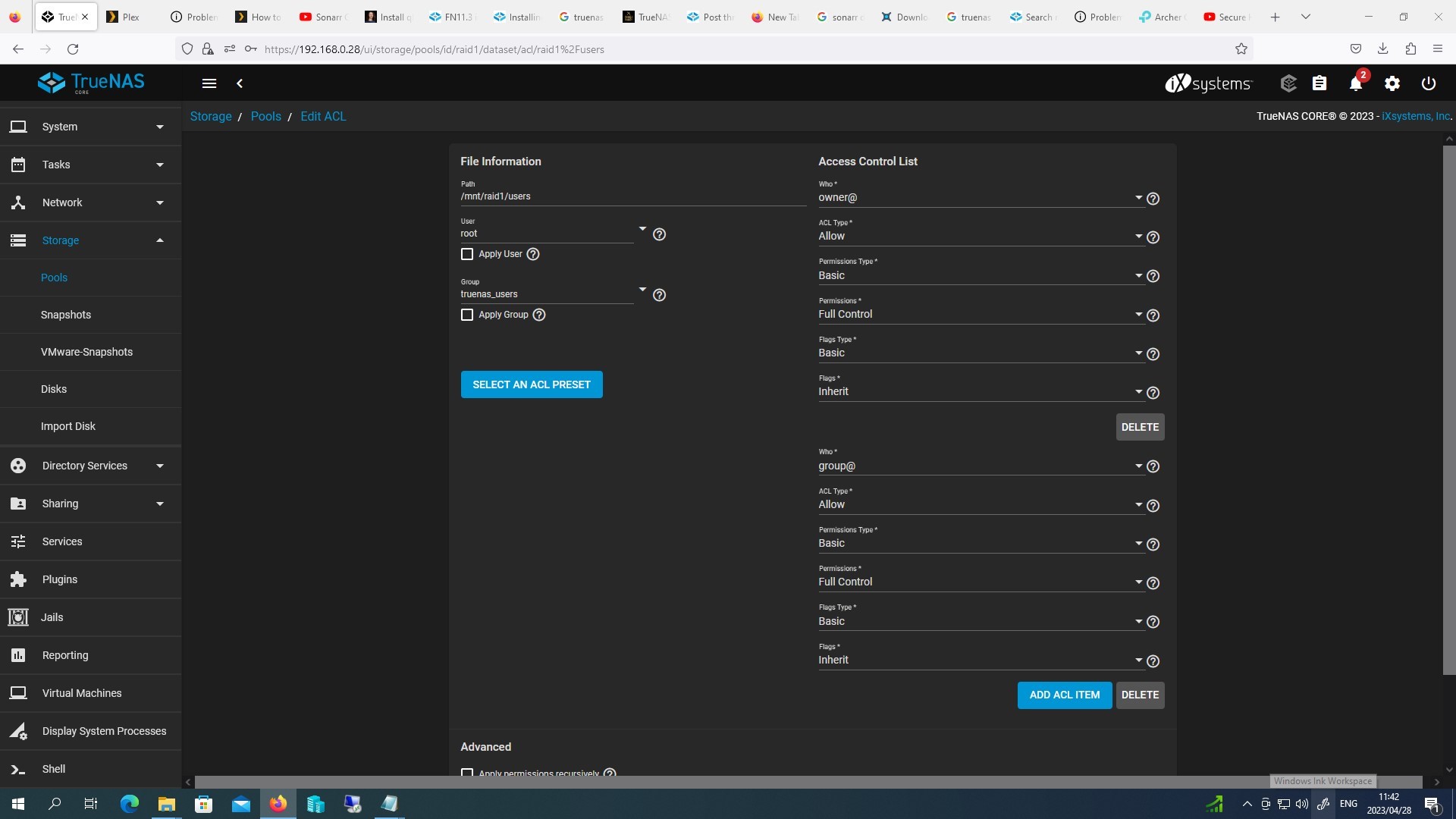Screen dimensions: 1456x819
Task: Expand the Network sidebar menu
Action: pyautogui.click(x=90, y=202)
